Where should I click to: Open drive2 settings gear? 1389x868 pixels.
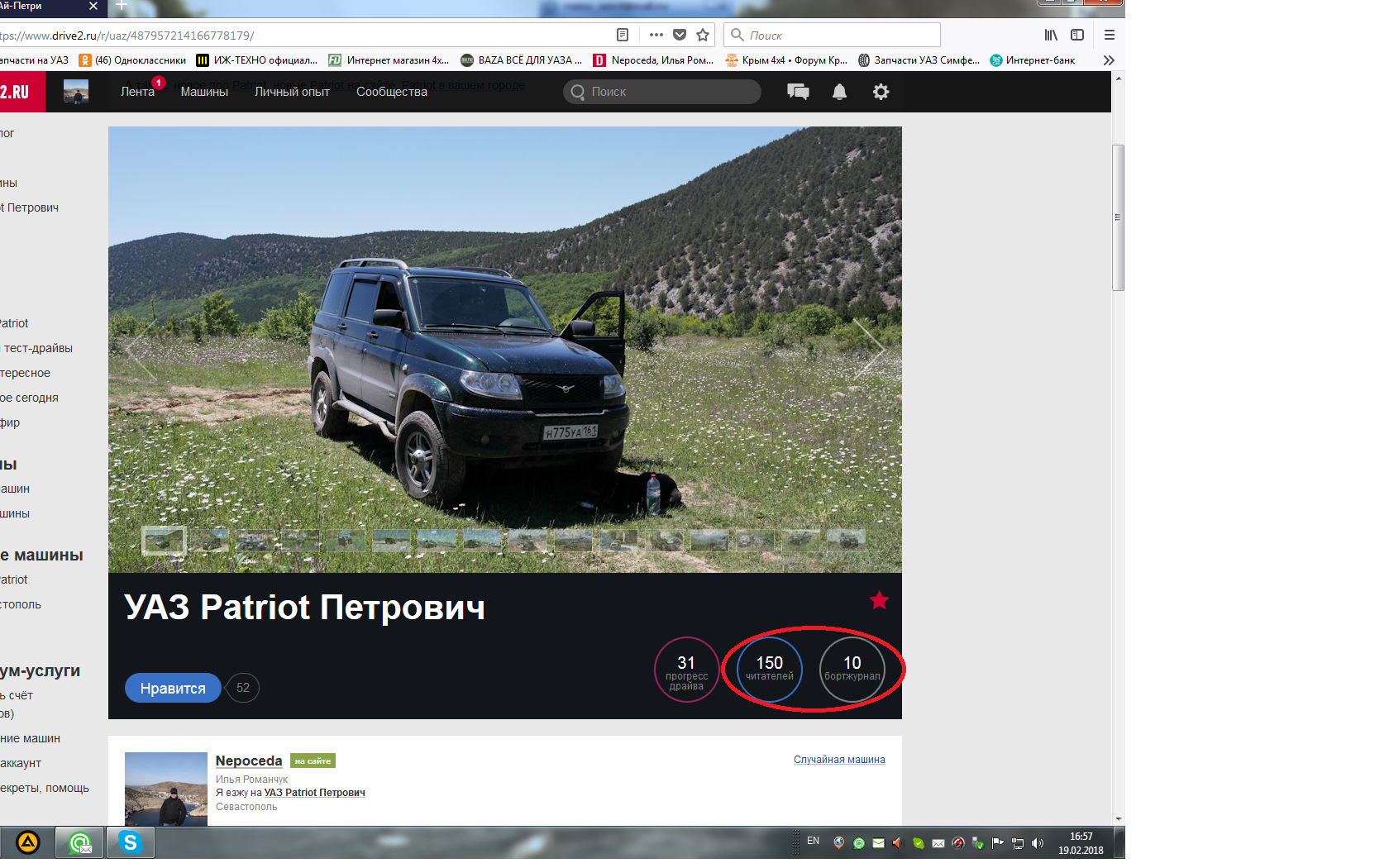click(x=881, y=92)
